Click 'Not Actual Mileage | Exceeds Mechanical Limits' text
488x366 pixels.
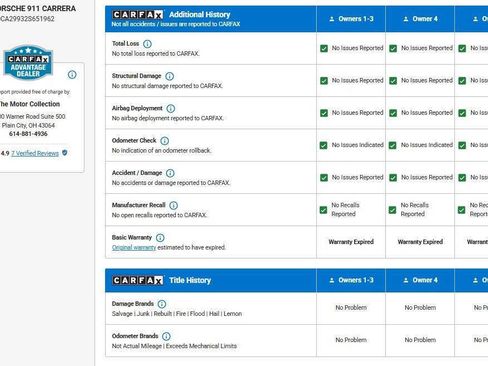174,346
